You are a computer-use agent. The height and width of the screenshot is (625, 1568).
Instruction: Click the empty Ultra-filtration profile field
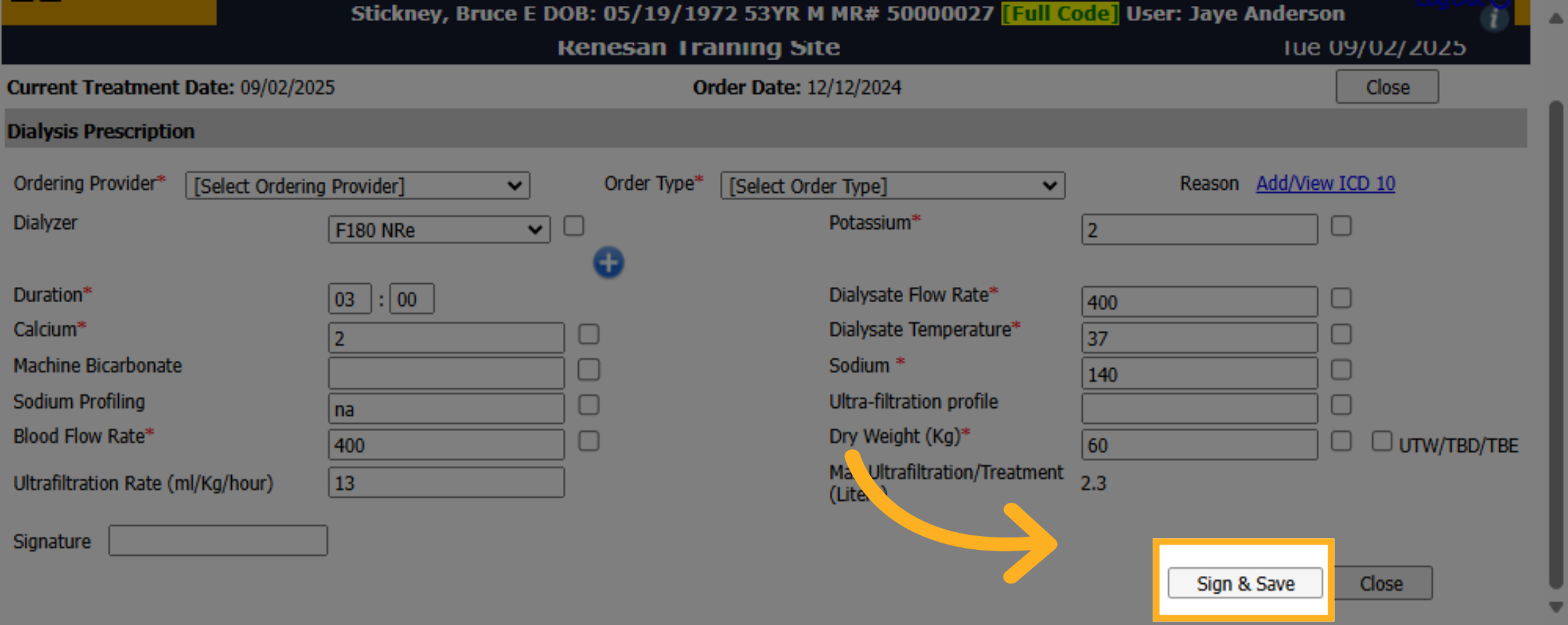pyautogui.click(x=1200, y=409)
